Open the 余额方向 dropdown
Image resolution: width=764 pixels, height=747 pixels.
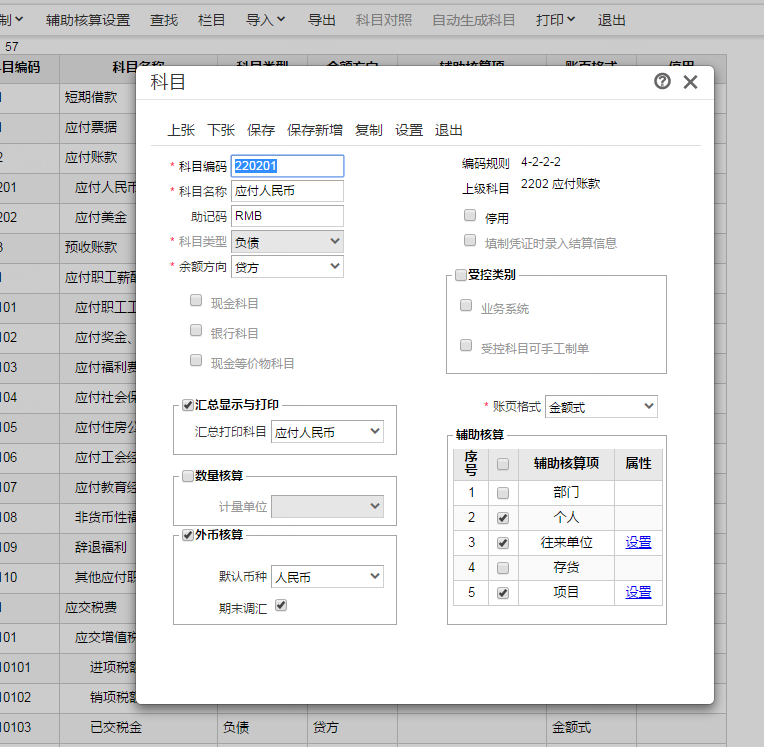pyautogui.click(x=287, y=267)
